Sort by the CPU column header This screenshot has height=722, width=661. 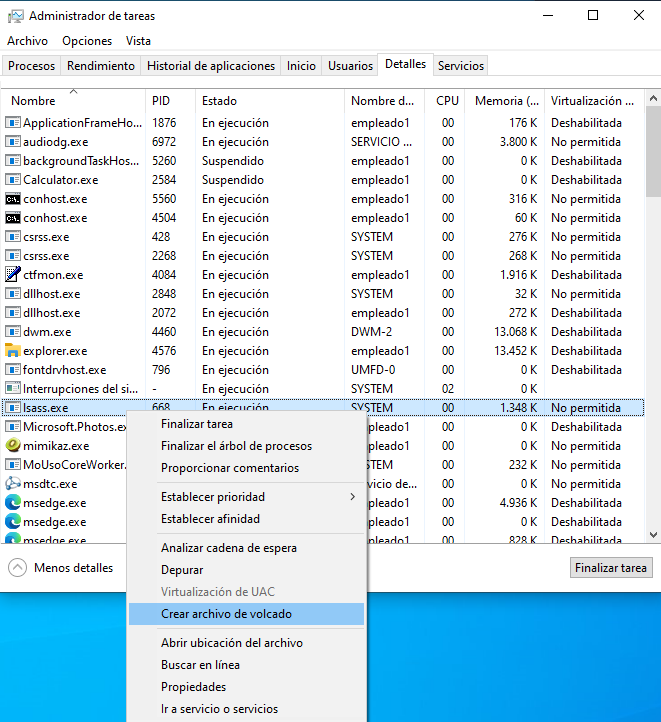pyautogui.click(x=444, y=101)
